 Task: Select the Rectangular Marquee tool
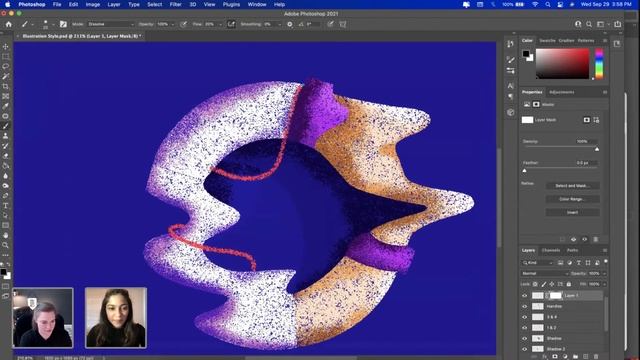point(6,56)
